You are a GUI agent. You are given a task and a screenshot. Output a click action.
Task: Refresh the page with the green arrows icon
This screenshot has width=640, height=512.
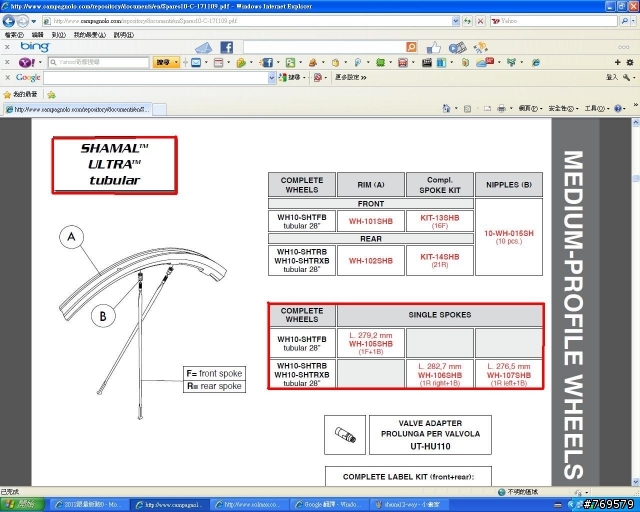[x=467, y=21]
